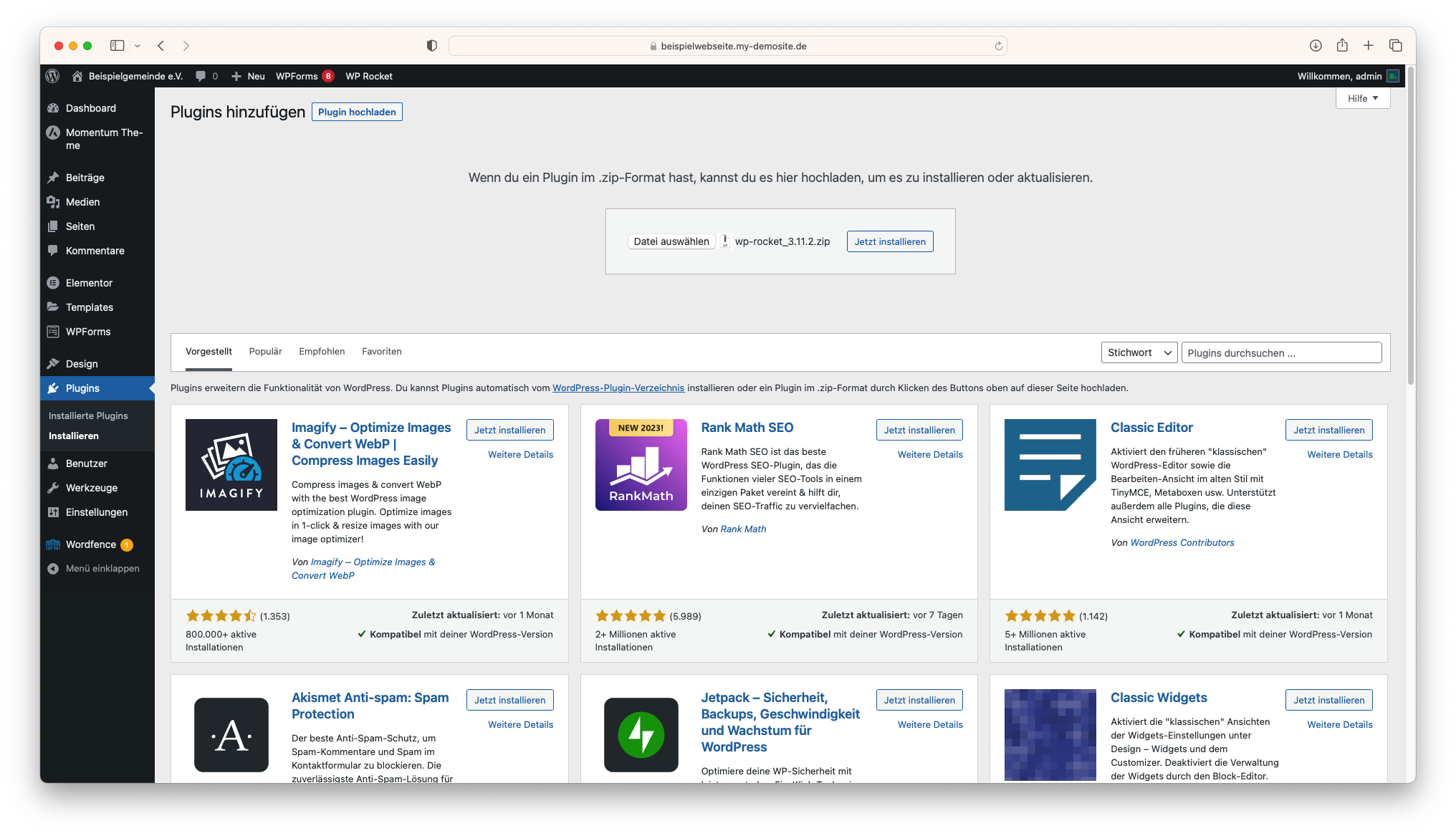1456x836 pixels.
Task: Open the Stichwort search type dropdown
Action: point(1139,352)
